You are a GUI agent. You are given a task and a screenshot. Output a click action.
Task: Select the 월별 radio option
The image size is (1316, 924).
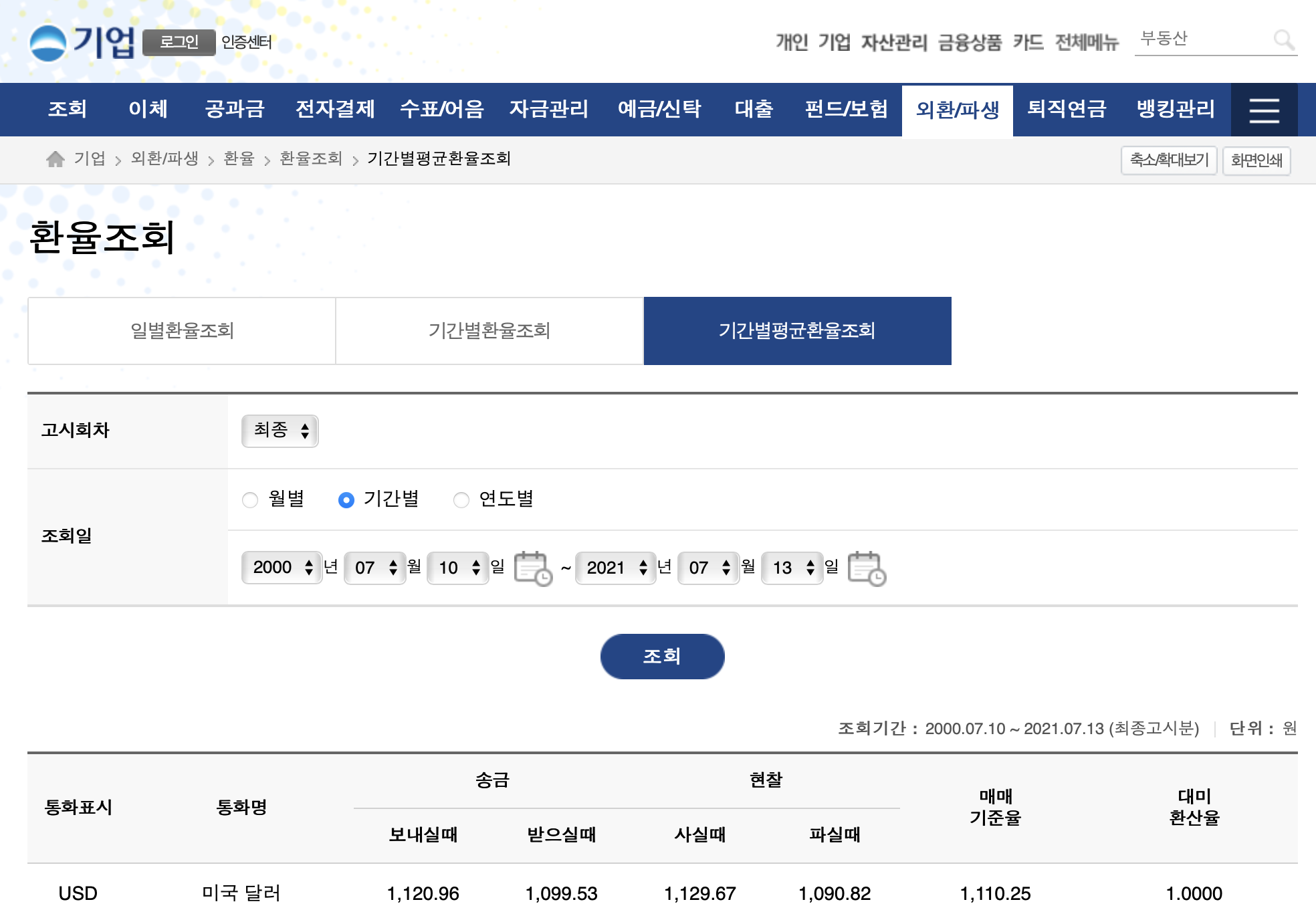click(x=250, y=500)
